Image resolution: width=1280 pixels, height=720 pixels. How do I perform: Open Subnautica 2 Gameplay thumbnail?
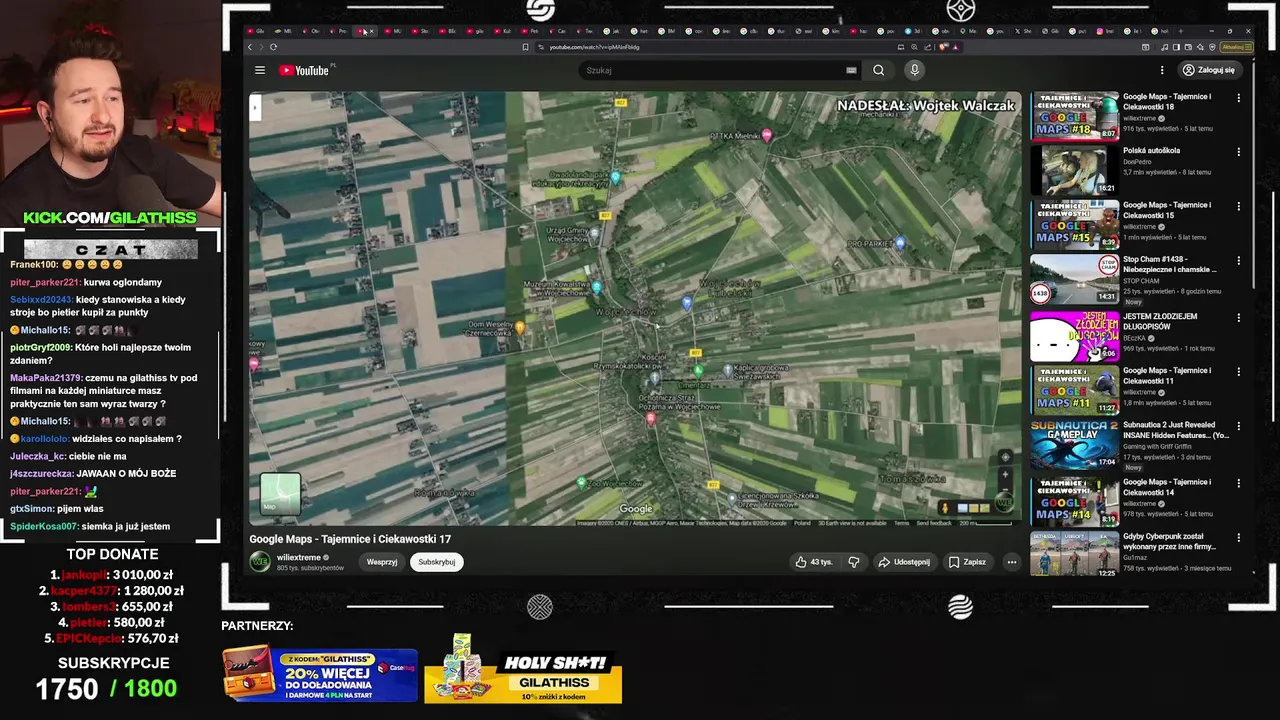tap(1075, 445)
